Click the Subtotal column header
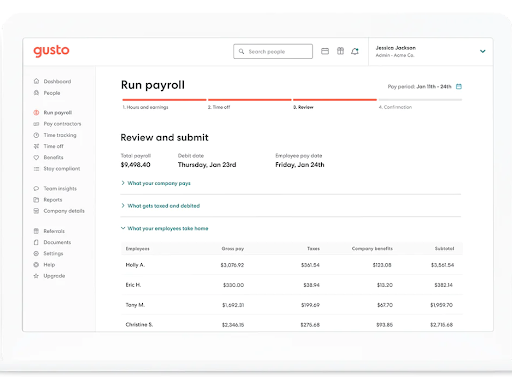 click(x=444, y=249)
